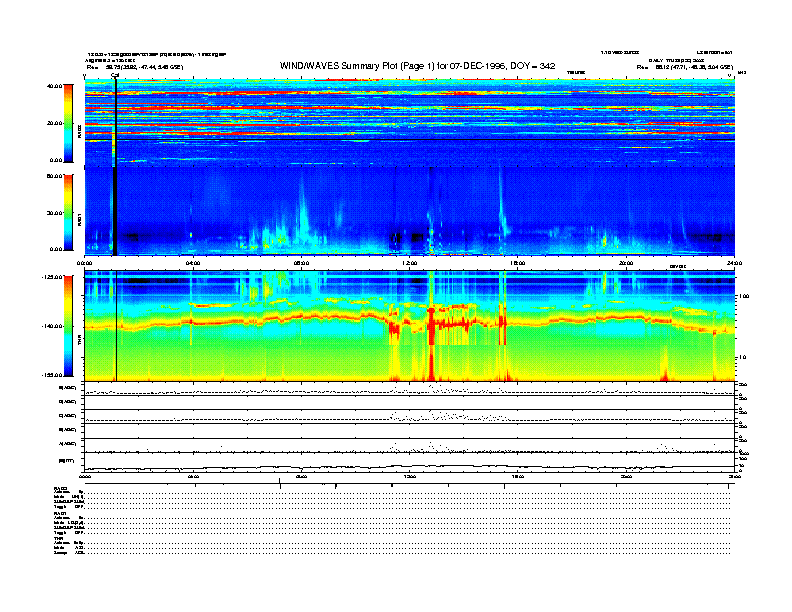Click the black calibration line in TNR panel
792x612 pixels.
point(117,326)
